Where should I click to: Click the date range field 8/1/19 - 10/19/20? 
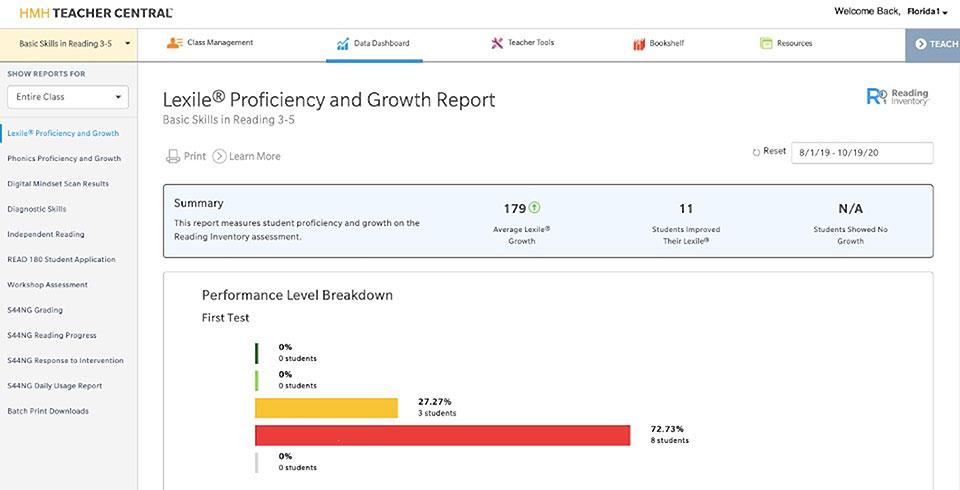click(x=862, y=153)
